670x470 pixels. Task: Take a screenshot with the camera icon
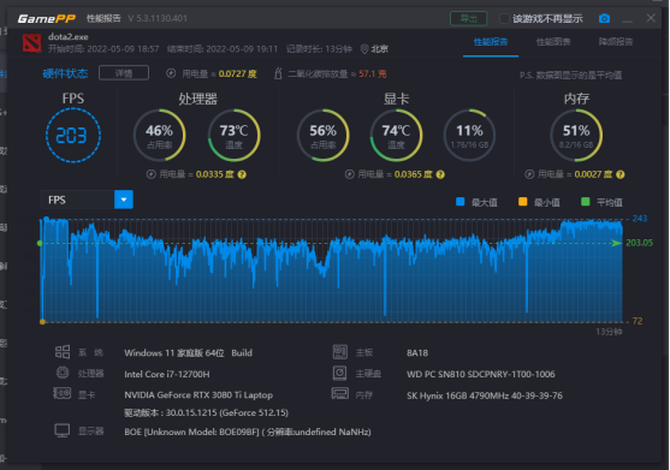point(604,18)
